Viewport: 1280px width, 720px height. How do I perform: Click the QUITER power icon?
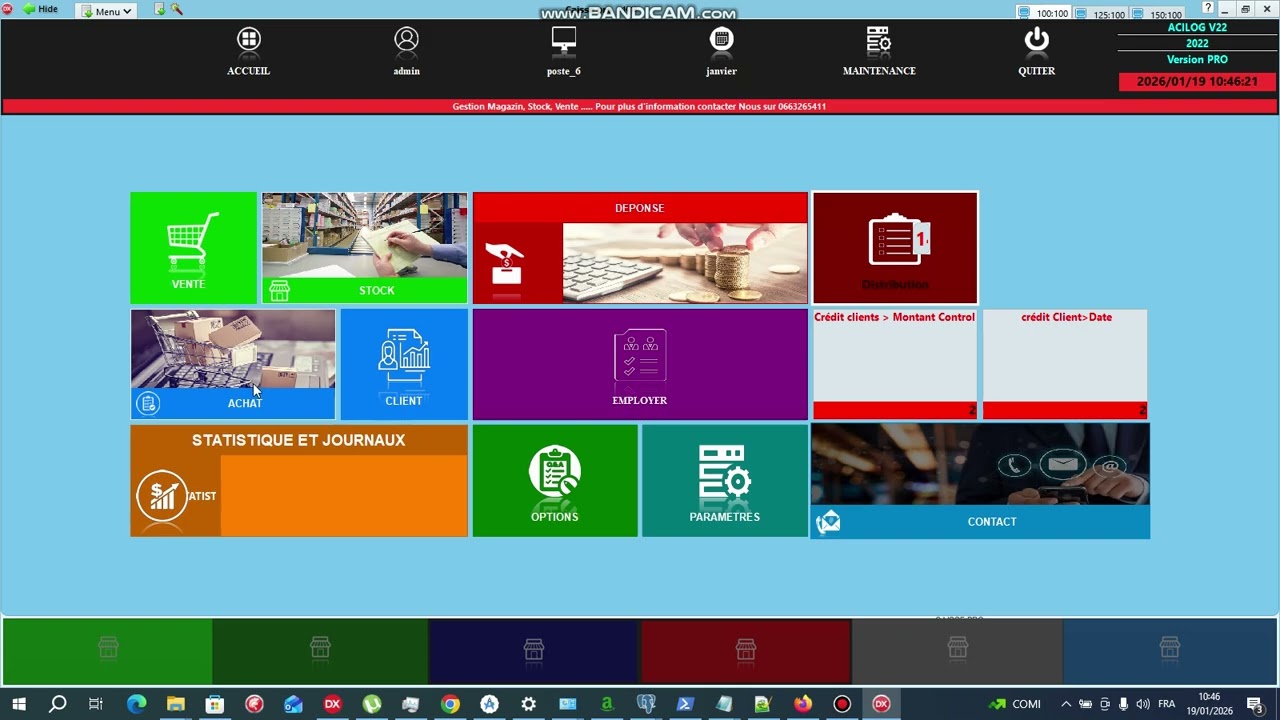pyautogui.click(x=1036, y=40)
